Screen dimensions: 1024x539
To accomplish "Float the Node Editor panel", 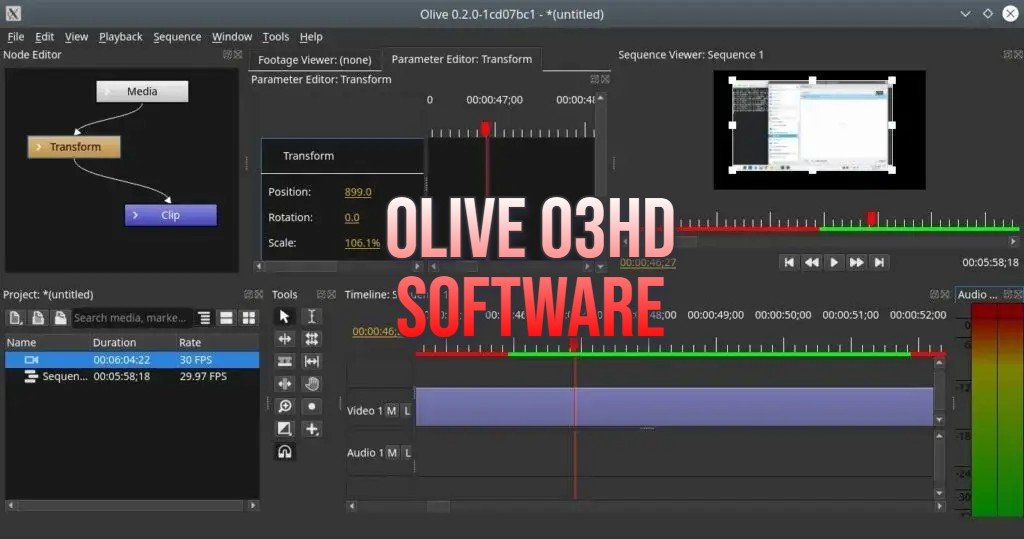I will 227,55.
